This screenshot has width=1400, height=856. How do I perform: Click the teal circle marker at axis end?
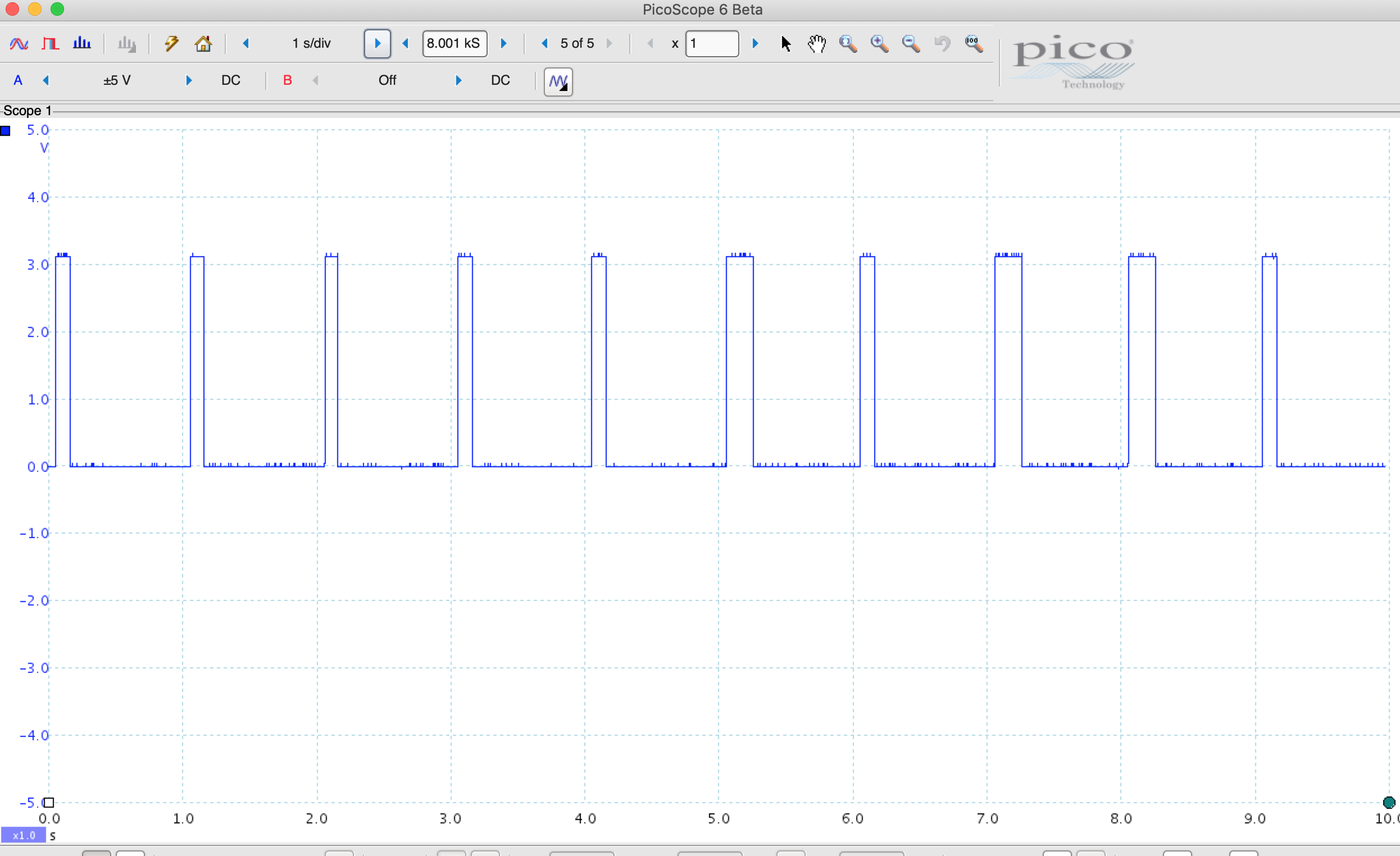(x=1389, y=803)
